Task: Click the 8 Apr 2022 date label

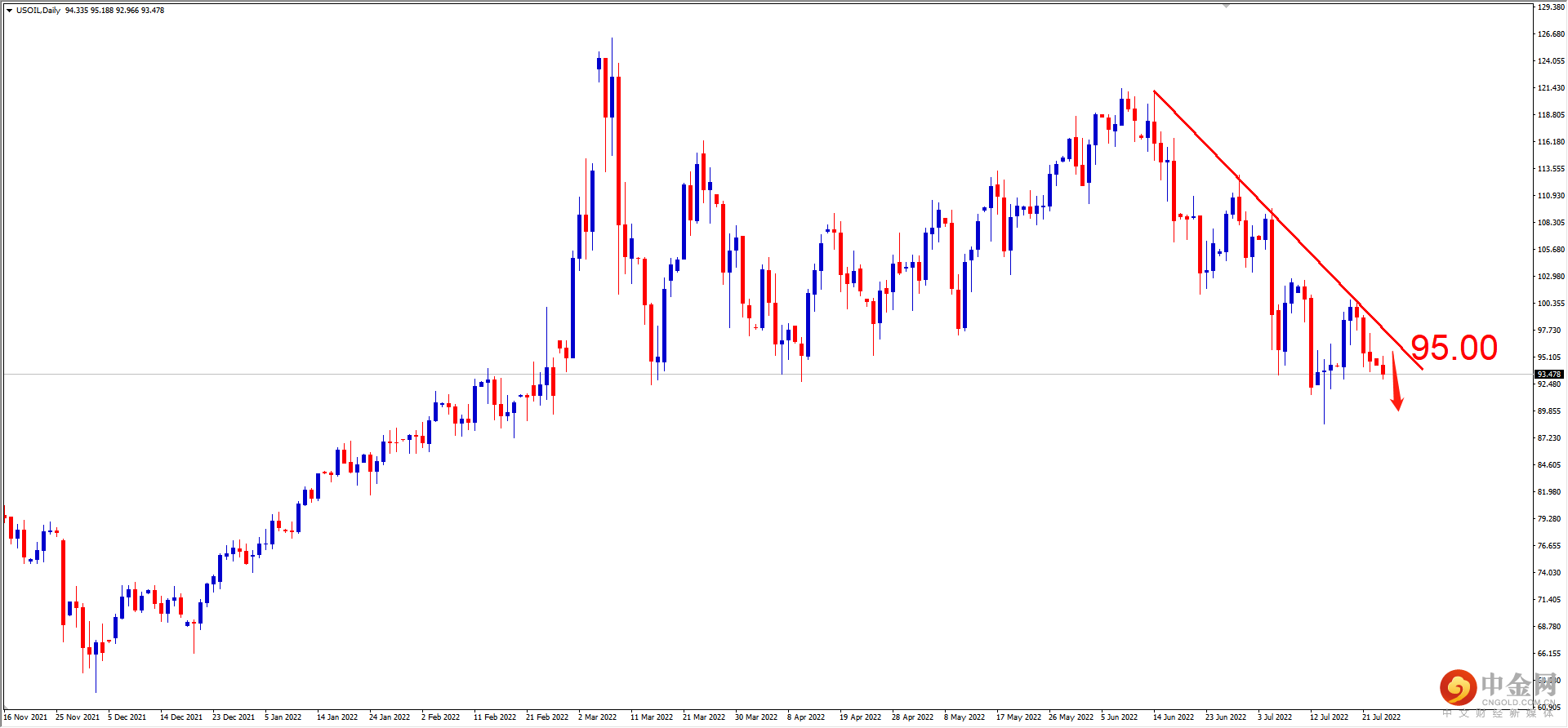Action: [806, 717]
